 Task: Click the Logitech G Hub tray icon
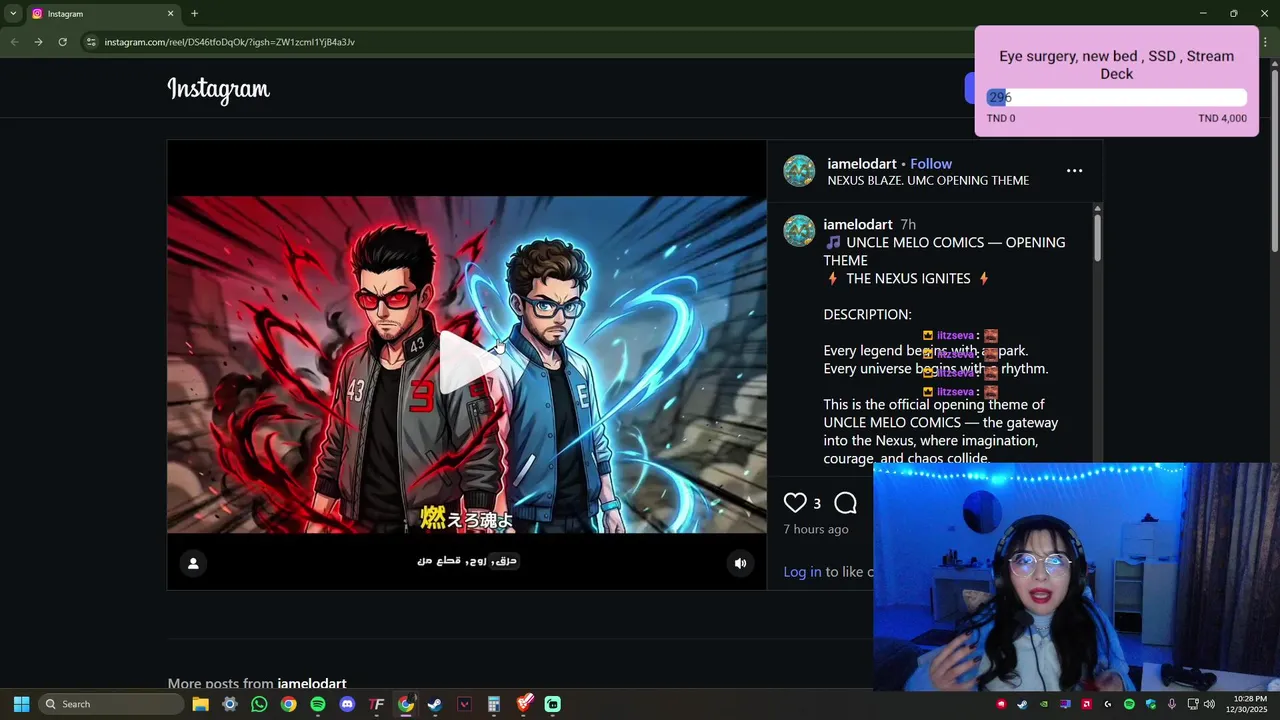click(x=1108, y=704)
